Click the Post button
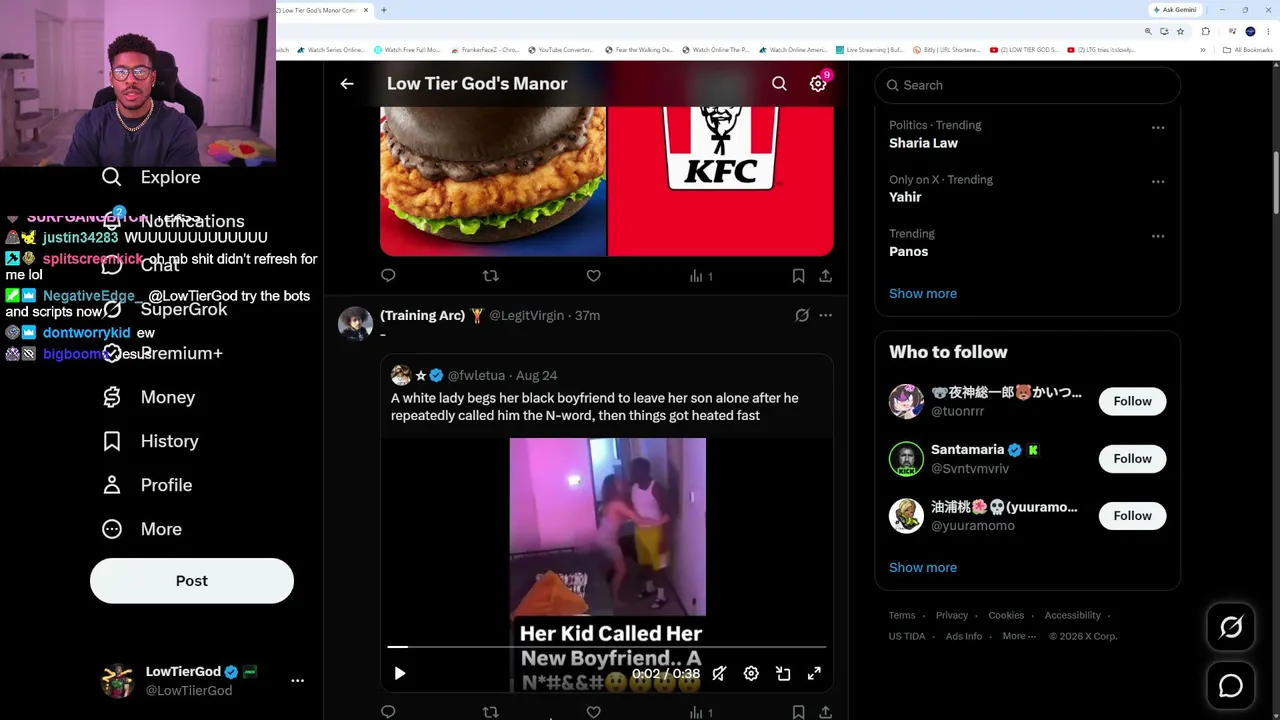Image resolution: width=1280 pixels, height=720 pixels. click(x=192, y=581)
